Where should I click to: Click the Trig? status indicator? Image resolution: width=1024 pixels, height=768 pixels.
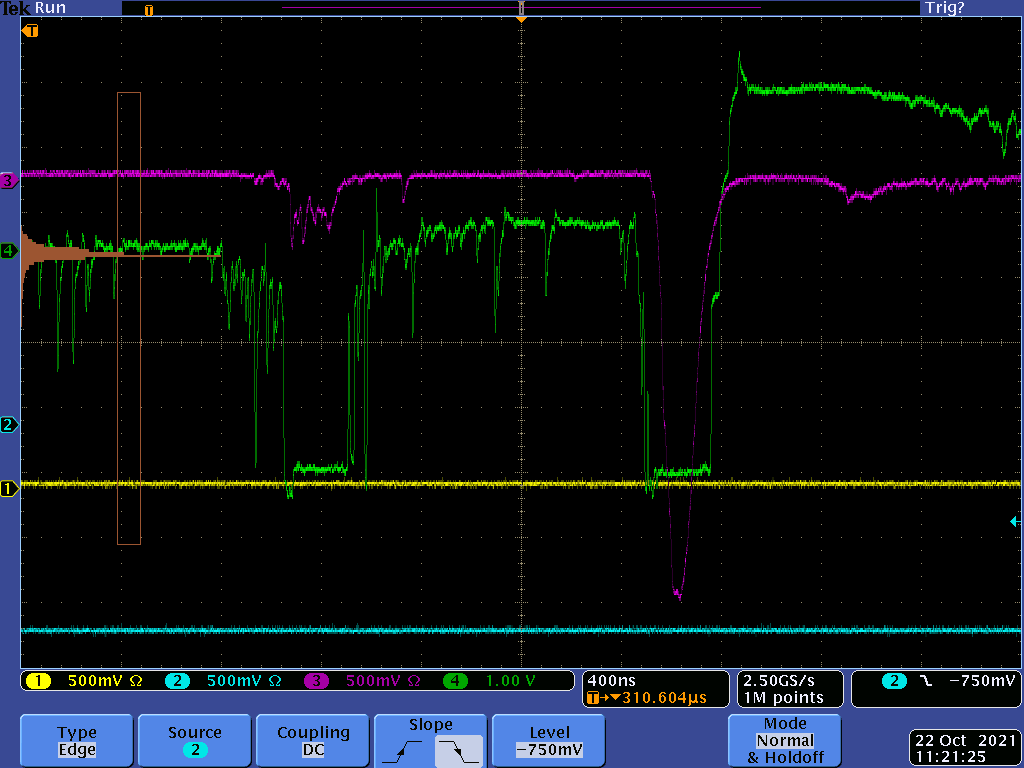click(x=946, y=8)
